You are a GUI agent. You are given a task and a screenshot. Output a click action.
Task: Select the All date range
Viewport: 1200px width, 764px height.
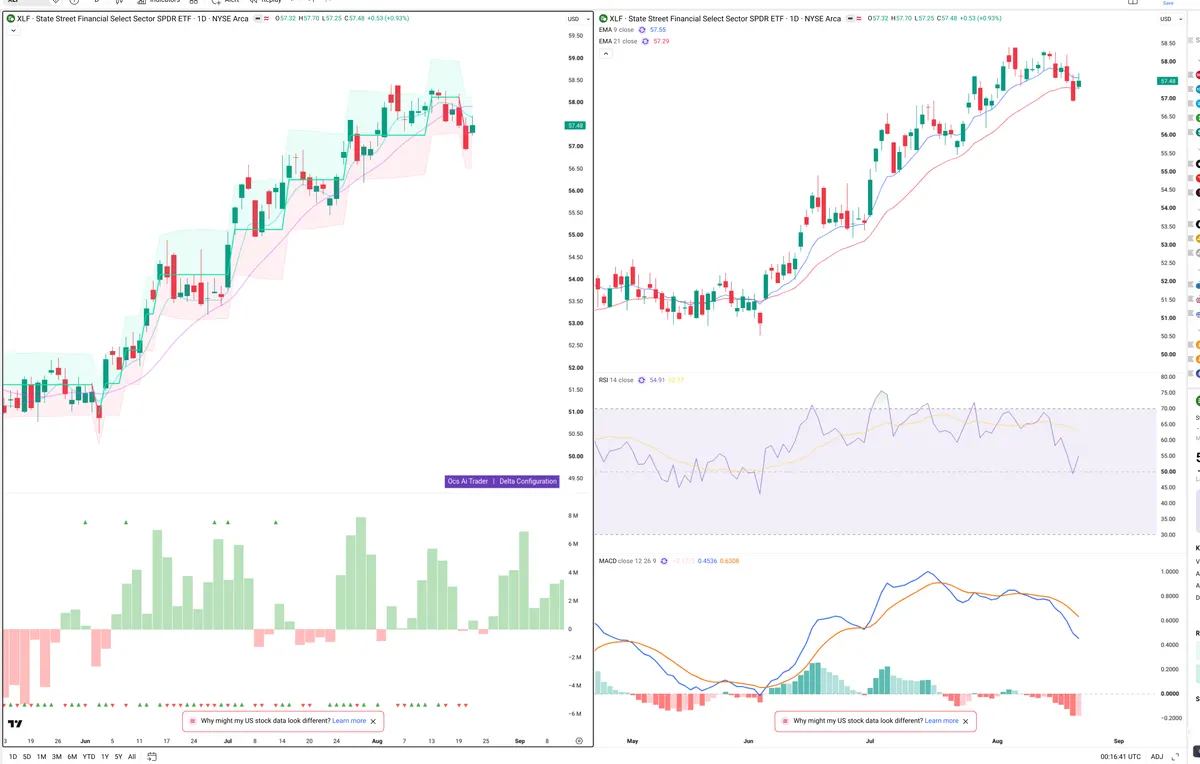(x=132, y=757)
